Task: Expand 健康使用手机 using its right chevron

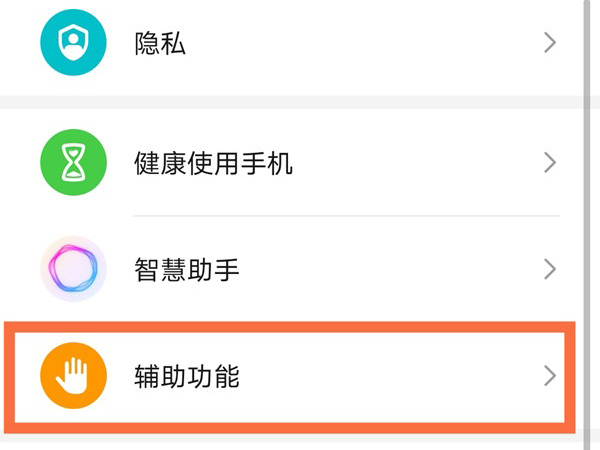Action: pos(549,162)
